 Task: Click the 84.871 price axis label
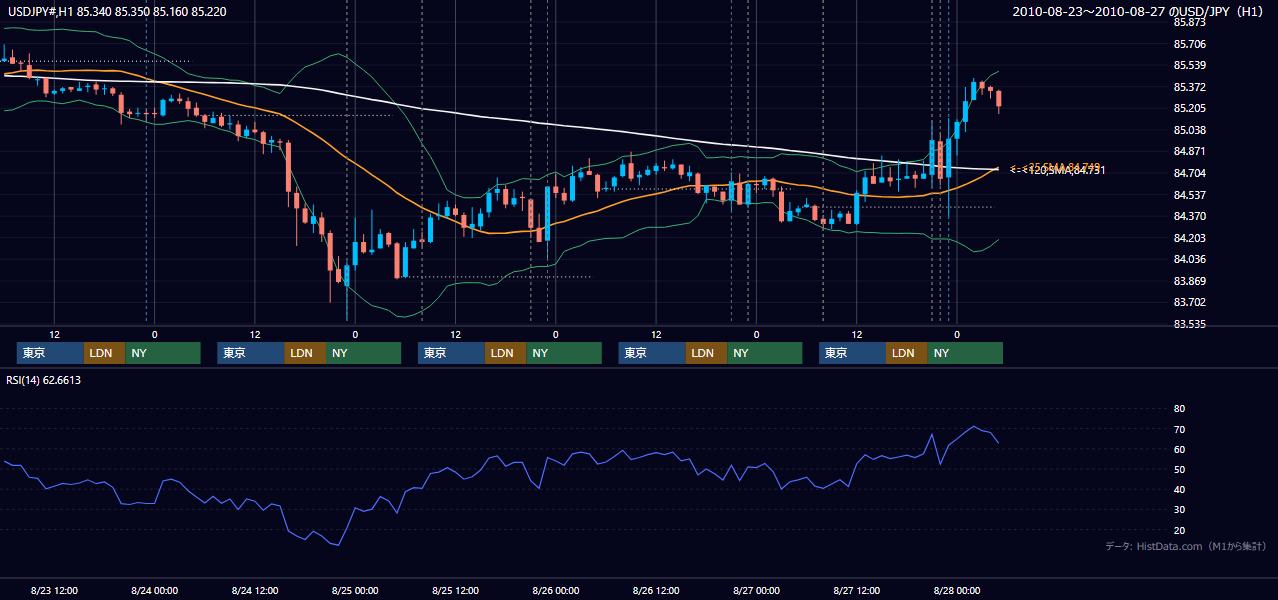pyautogui.click(x=1189, y=151)
